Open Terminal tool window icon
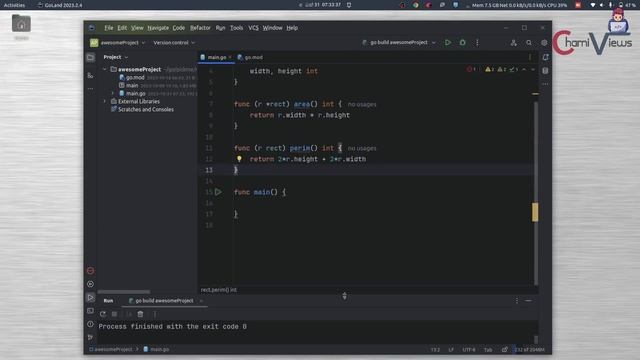 (x=91, y=311)
